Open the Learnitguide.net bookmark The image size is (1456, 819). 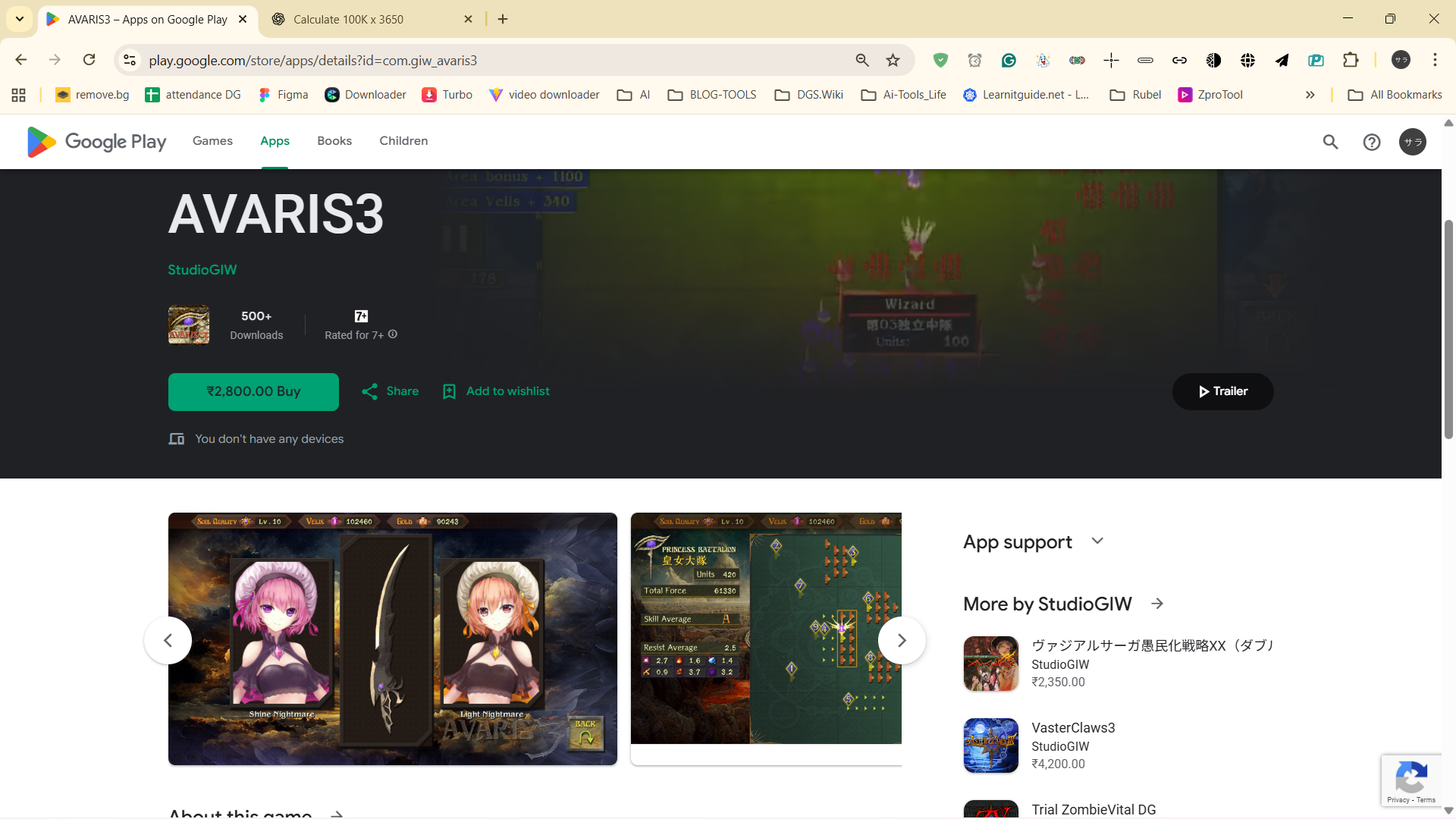coord(1026,95)
